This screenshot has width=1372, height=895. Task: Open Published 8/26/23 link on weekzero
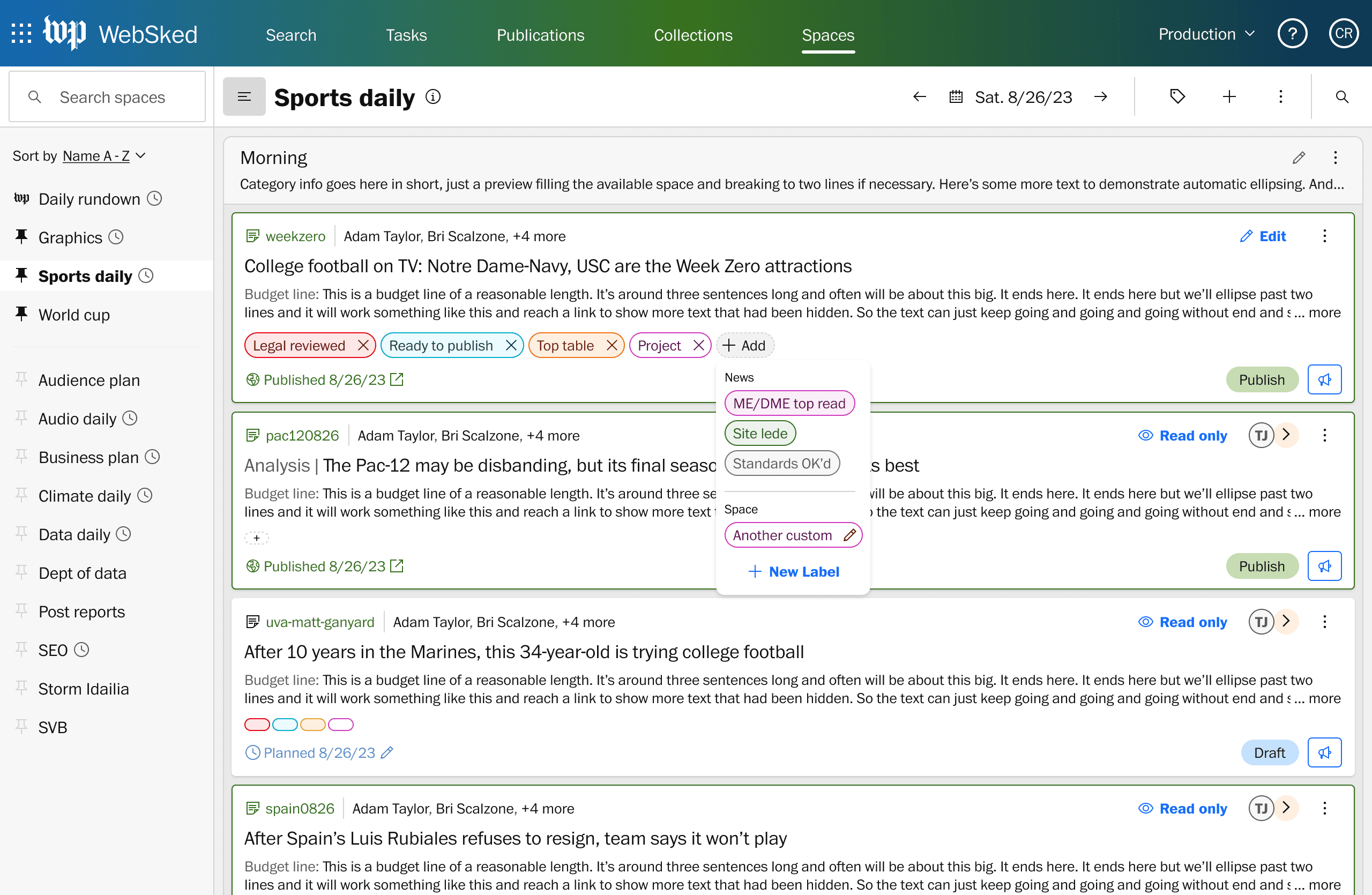tap(325, 380)
